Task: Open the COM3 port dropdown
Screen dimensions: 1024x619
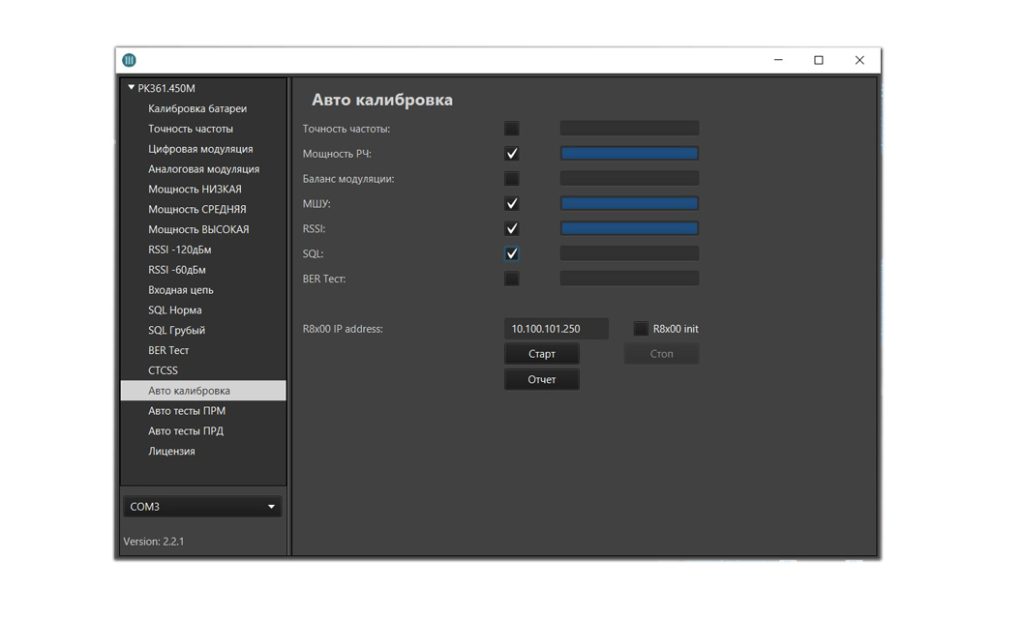Action: pos(202,507)
